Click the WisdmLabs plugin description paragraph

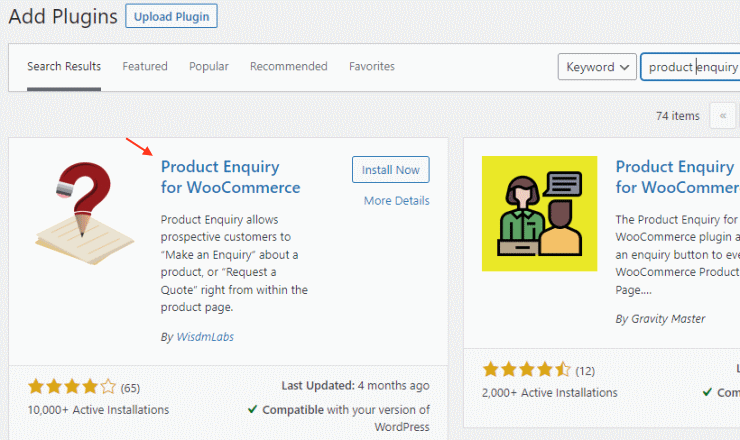(x=234, y=263)
